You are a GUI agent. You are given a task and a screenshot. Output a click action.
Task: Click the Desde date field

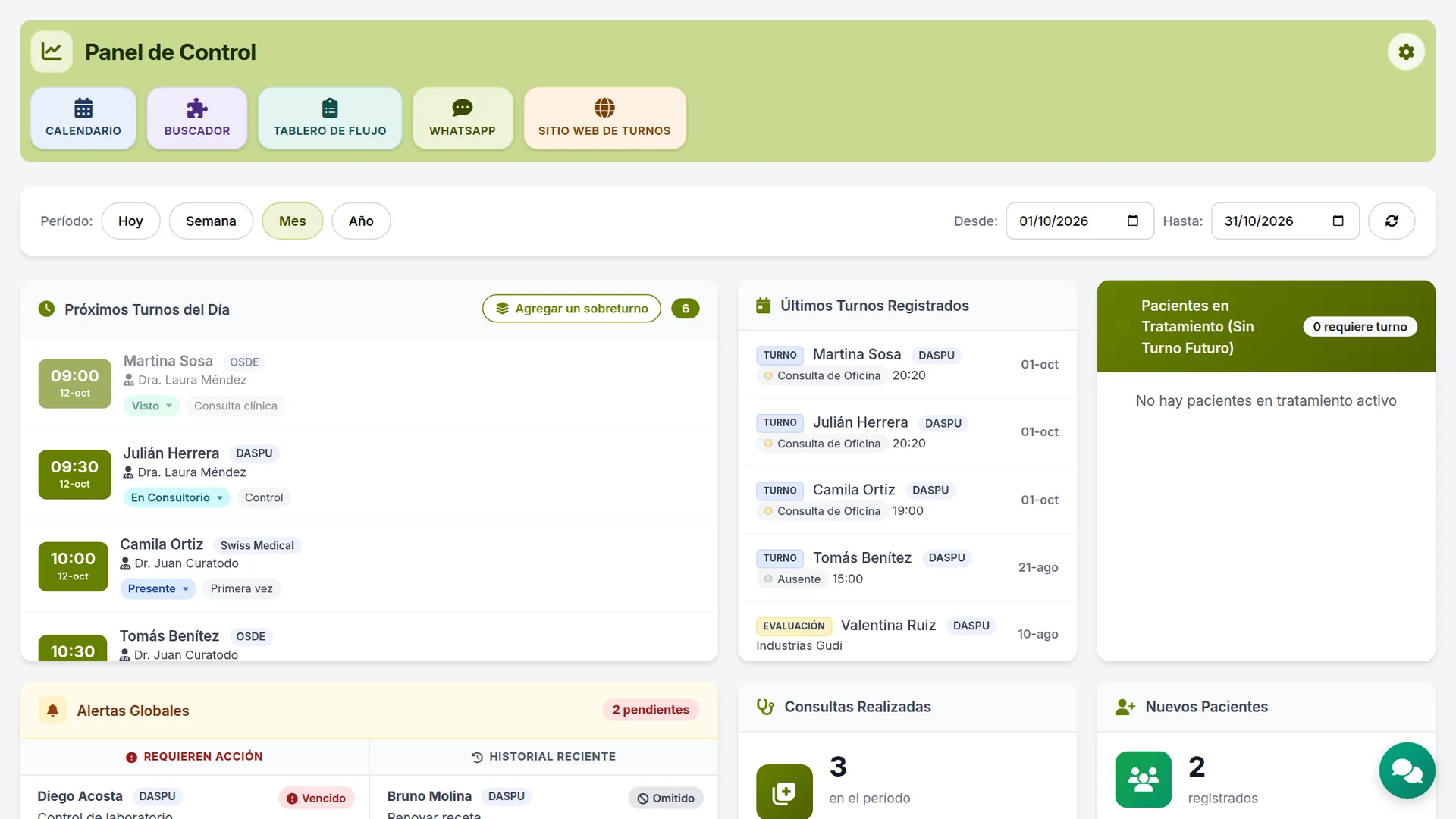tap(1080, 221)
